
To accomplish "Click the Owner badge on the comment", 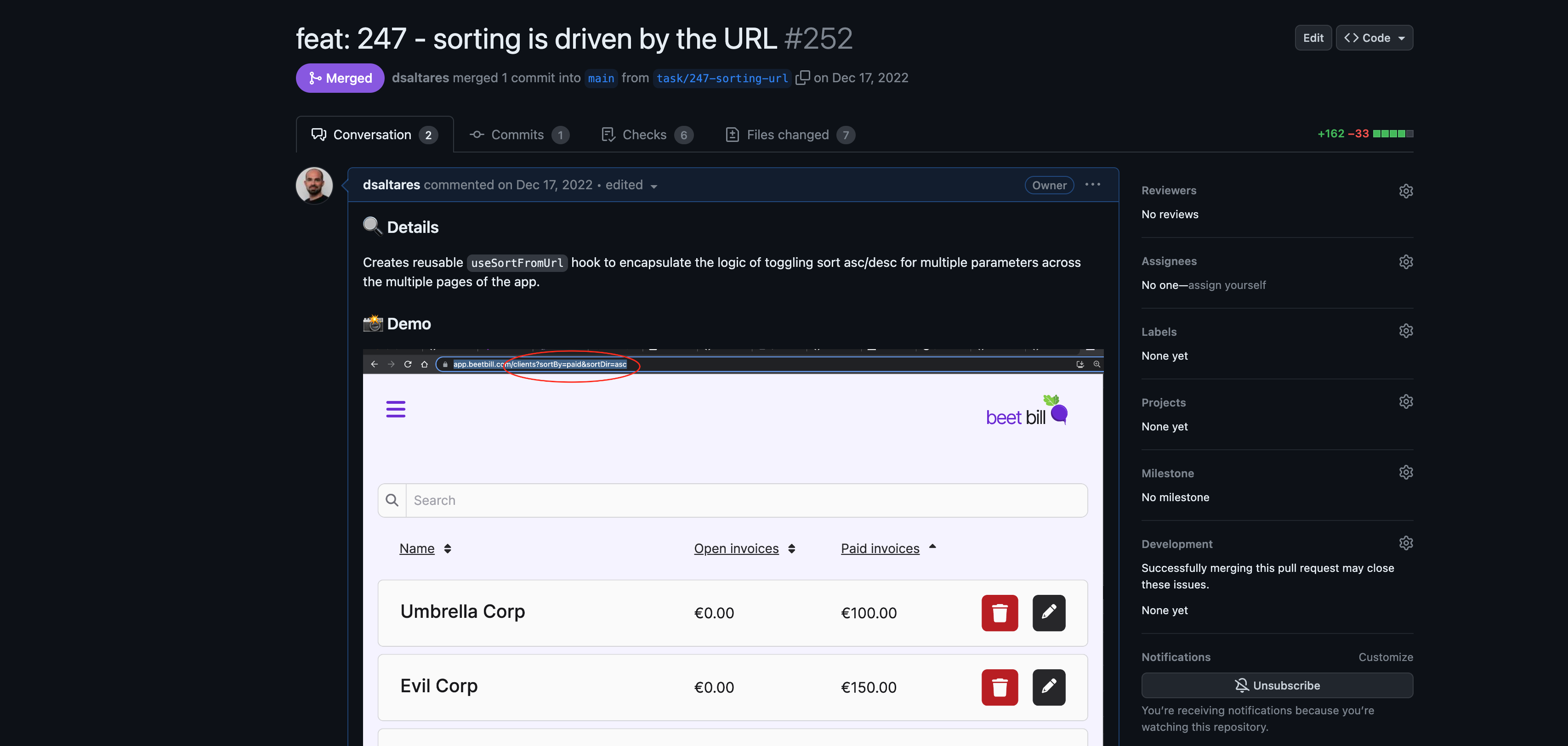I will [x=1049, y=185].
